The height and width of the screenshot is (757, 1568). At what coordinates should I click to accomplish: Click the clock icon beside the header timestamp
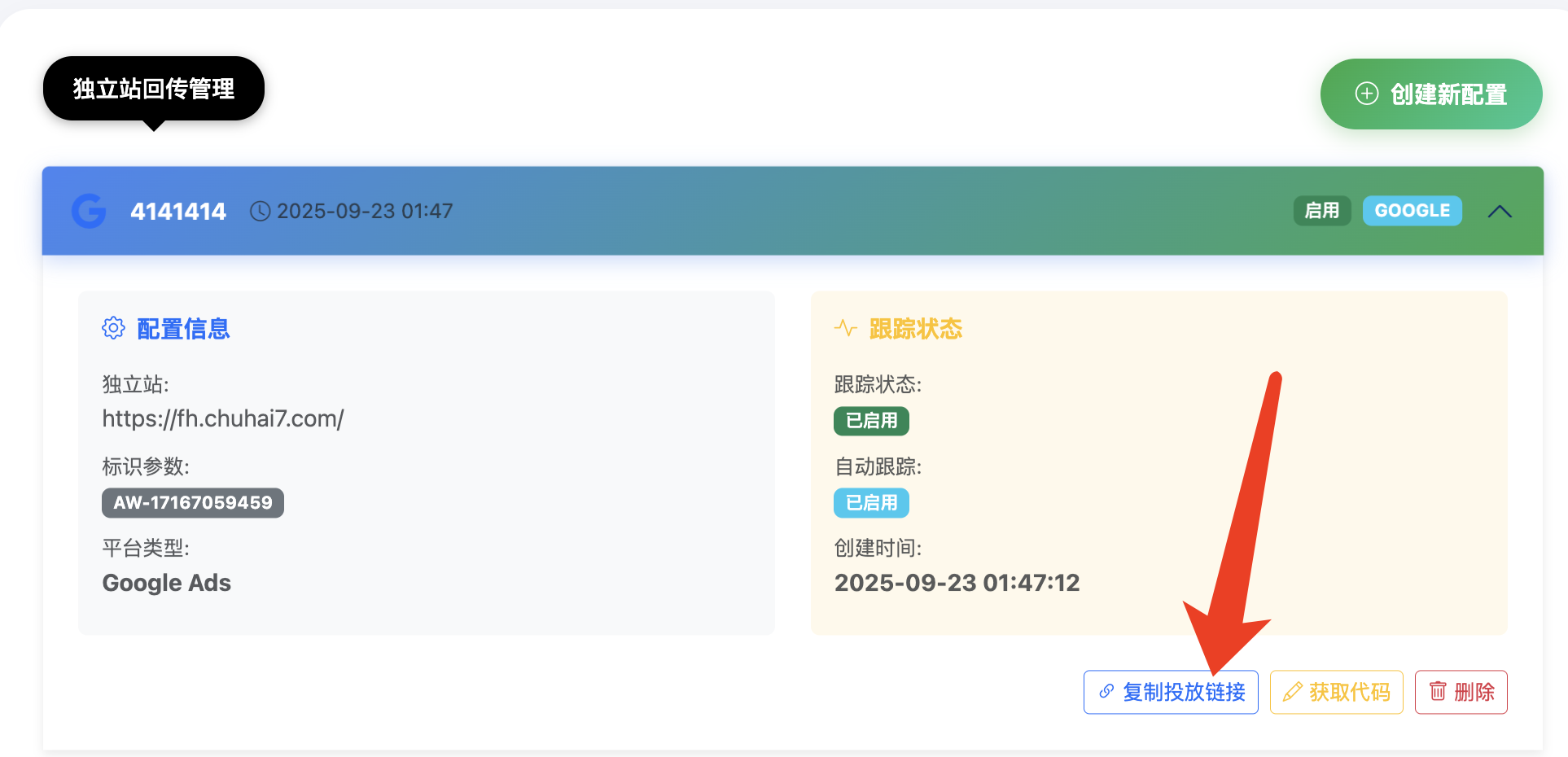(260, 212)
